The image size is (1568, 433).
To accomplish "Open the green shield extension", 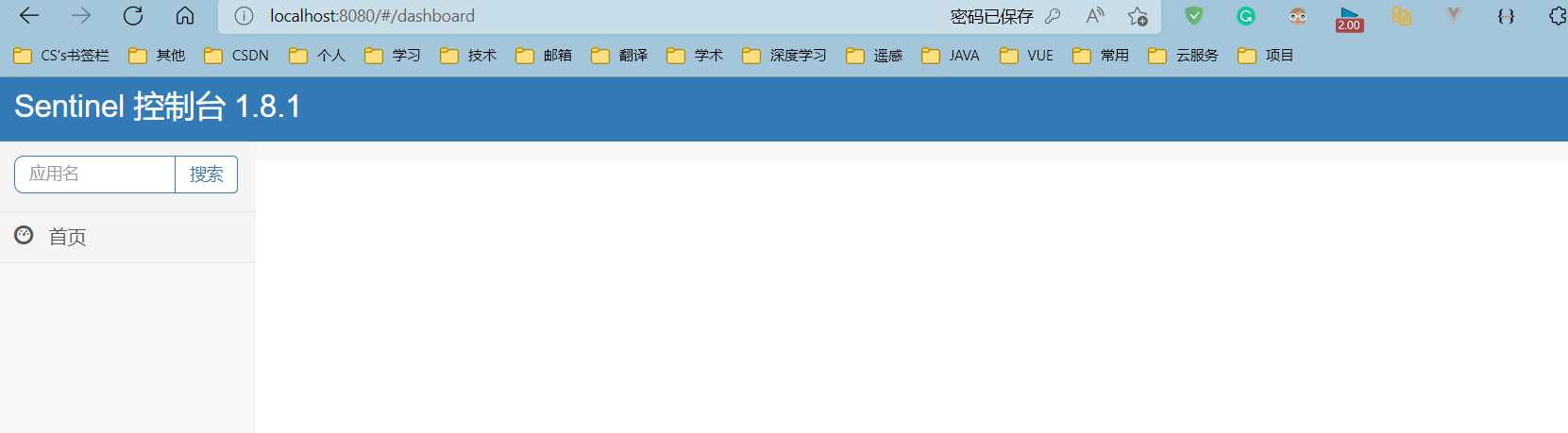I will coord(1194,16).
